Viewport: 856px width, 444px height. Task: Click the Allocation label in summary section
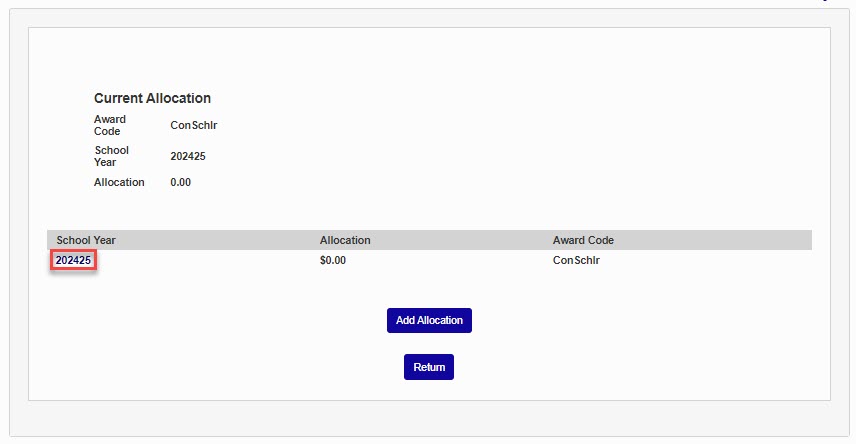(119, 182)
